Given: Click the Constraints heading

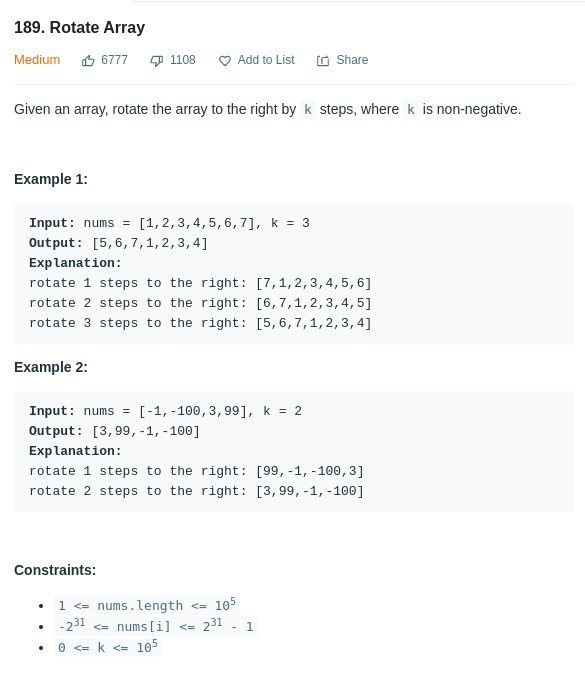Looking at the screenshot, I should coord(55,570).
